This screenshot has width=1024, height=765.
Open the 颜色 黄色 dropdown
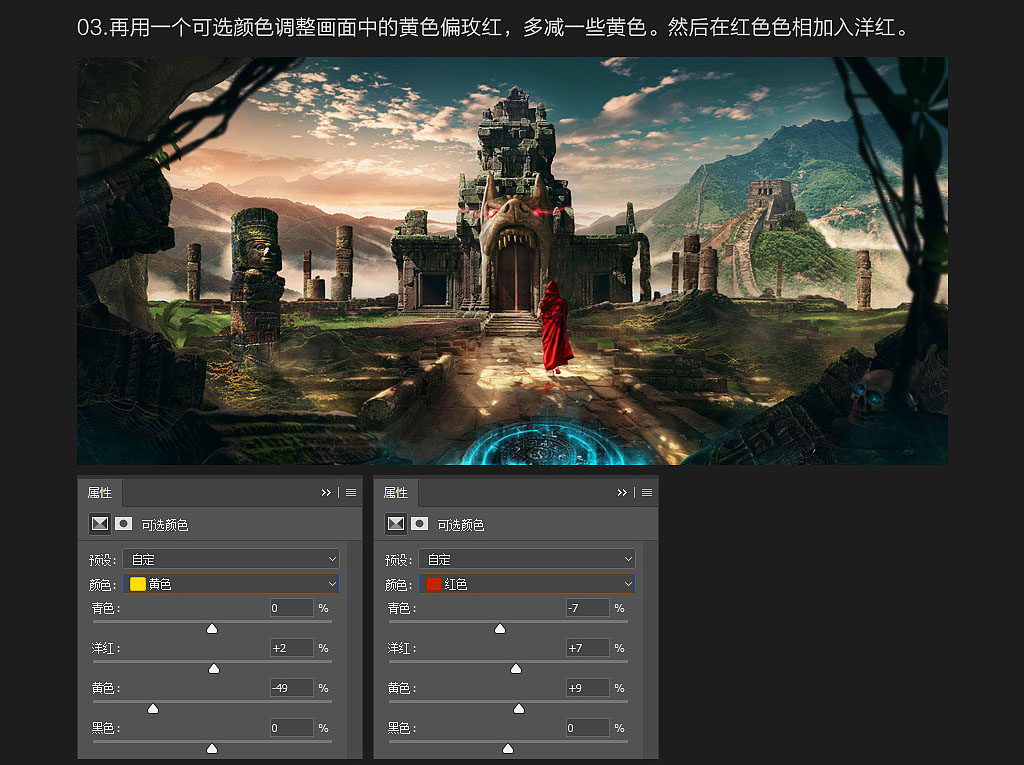coord(231,584)
